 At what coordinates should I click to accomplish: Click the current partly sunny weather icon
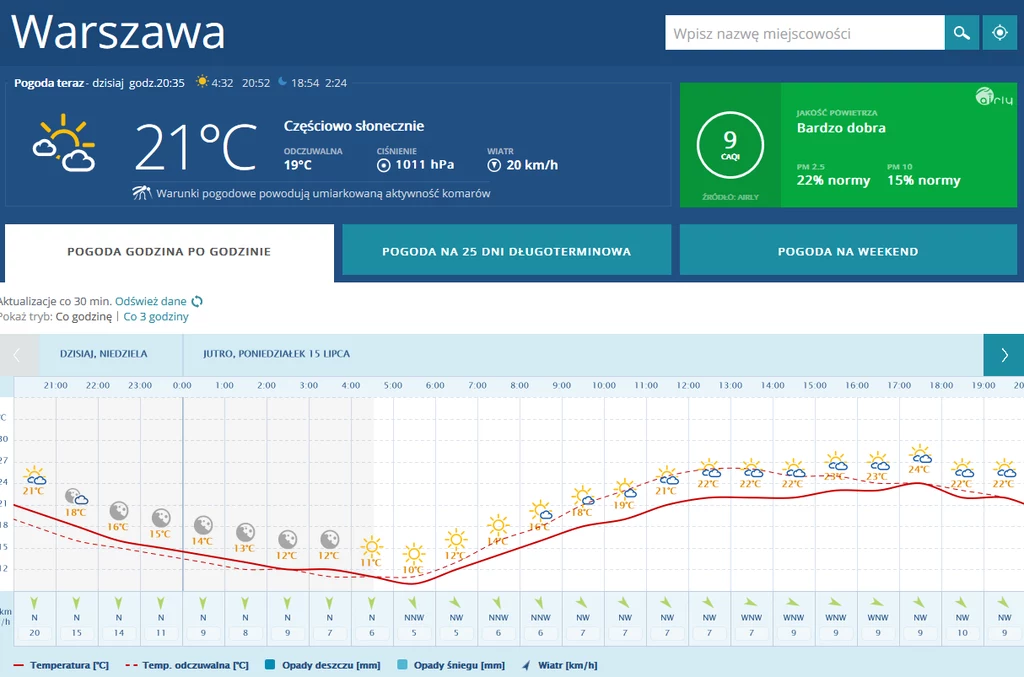[64, 143]
